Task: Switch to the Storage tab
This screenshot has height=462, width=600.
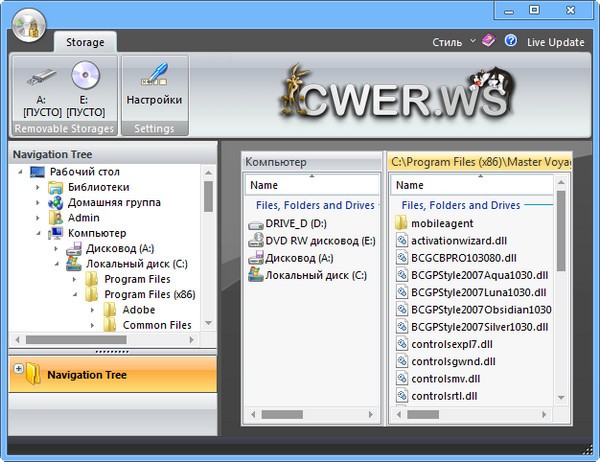Action: pyautogui.click(x=85, y=43)
